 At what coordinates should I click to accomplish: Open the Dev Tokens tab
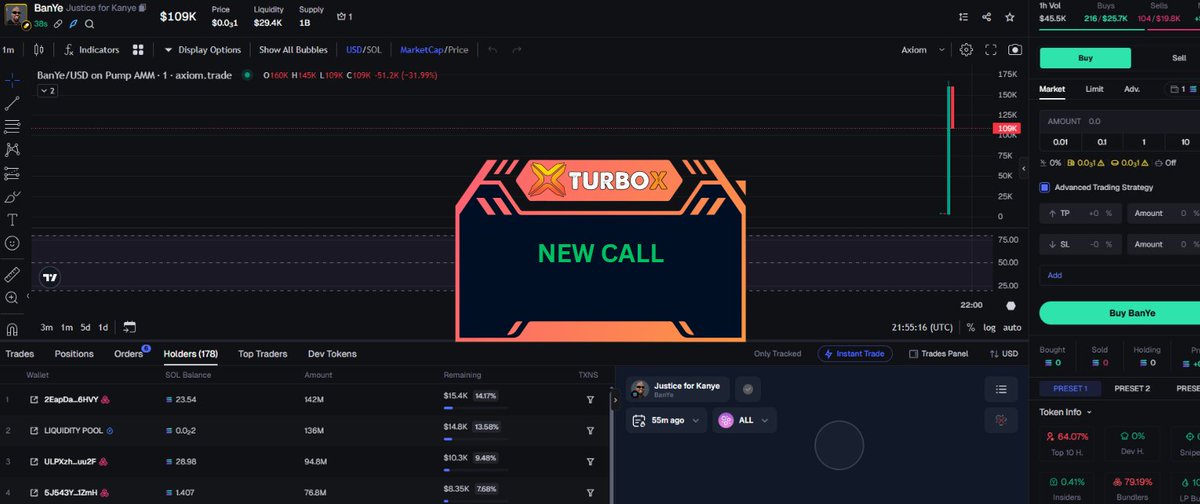click(x=332, y=354)
